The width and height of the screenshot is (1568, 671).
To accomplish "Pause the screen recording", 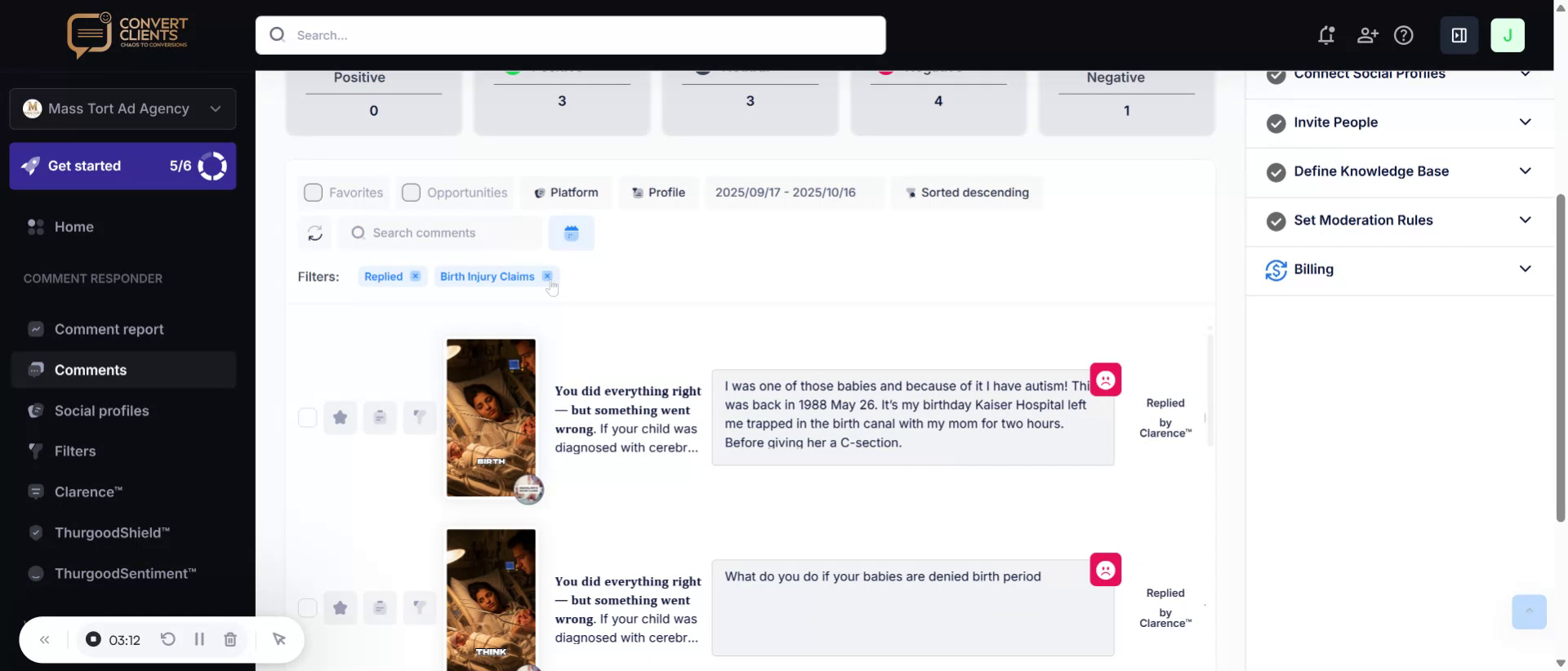I will point(198,639).
